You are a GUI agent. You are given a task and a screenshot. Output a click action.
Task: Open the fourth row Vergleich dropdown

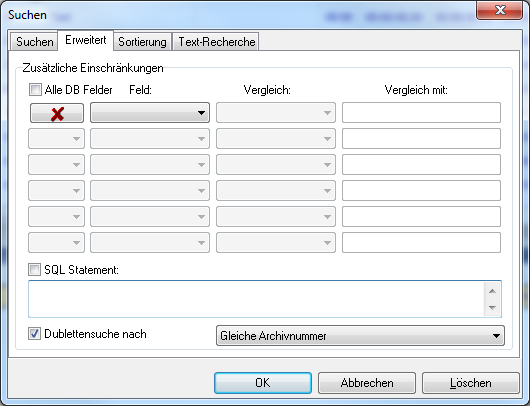pos(276,191)
